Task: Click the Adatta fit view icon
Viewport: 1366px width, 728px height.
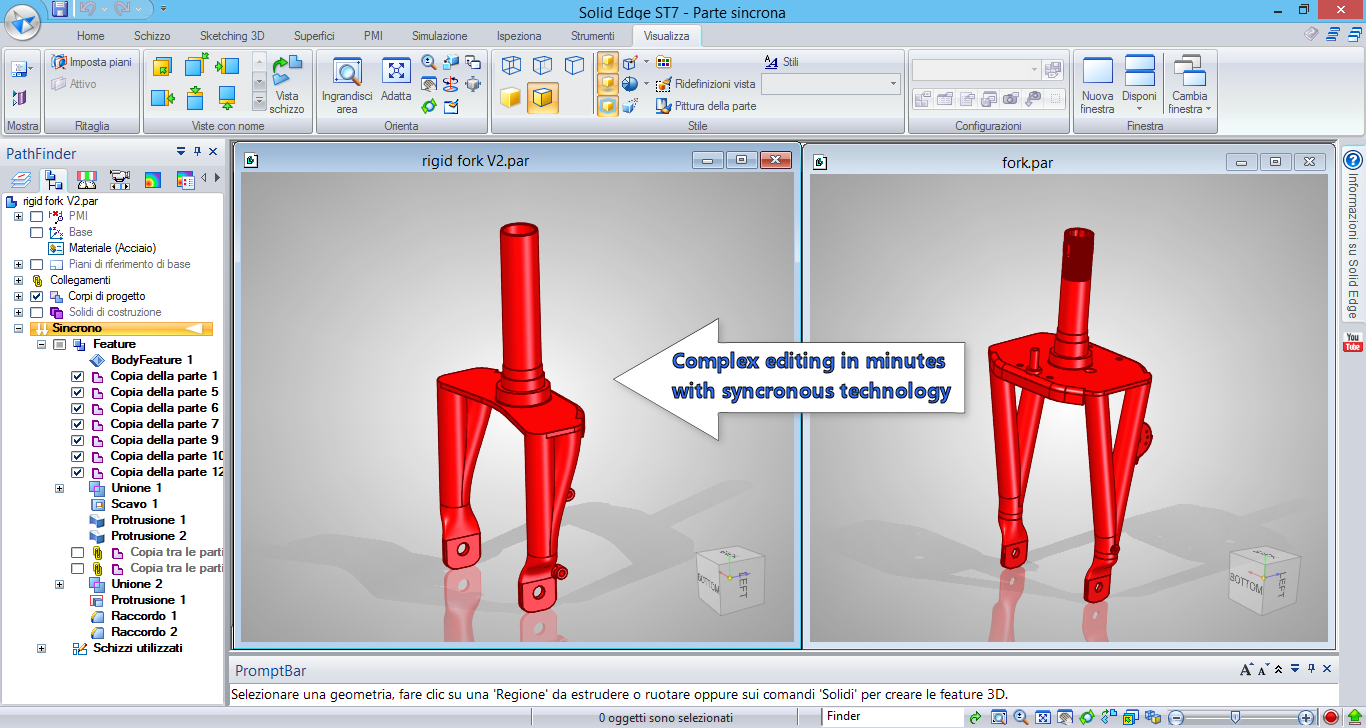Action: click(396, 80)
